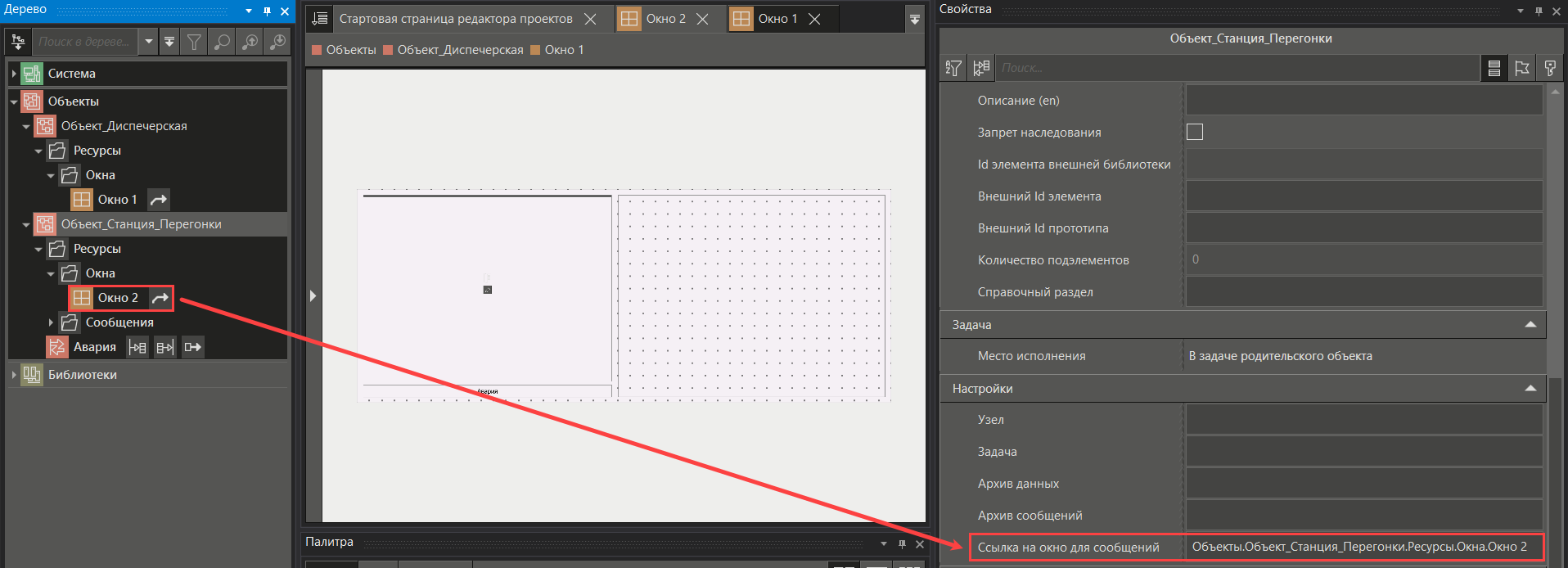
Task: Click the Ссылка на окно для сообщений value field
Action: coord(1363,547)
